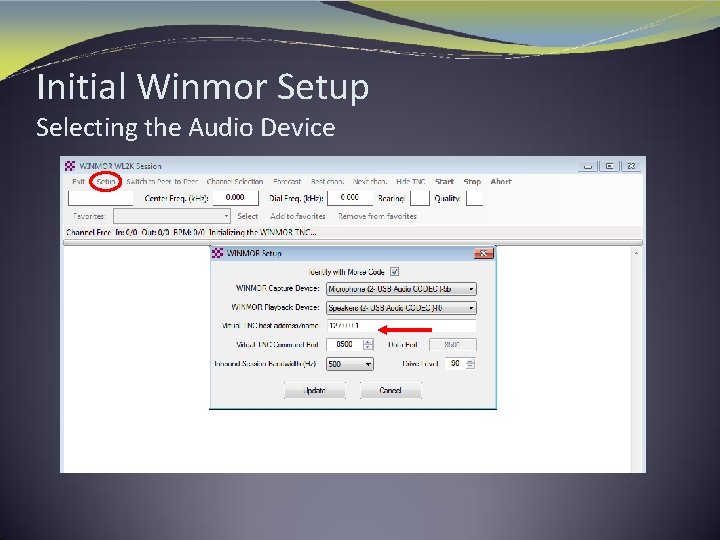Open Channel Selection menu item
The width and height of the screenshot is (720, 540).
click(x=235, y=181)
